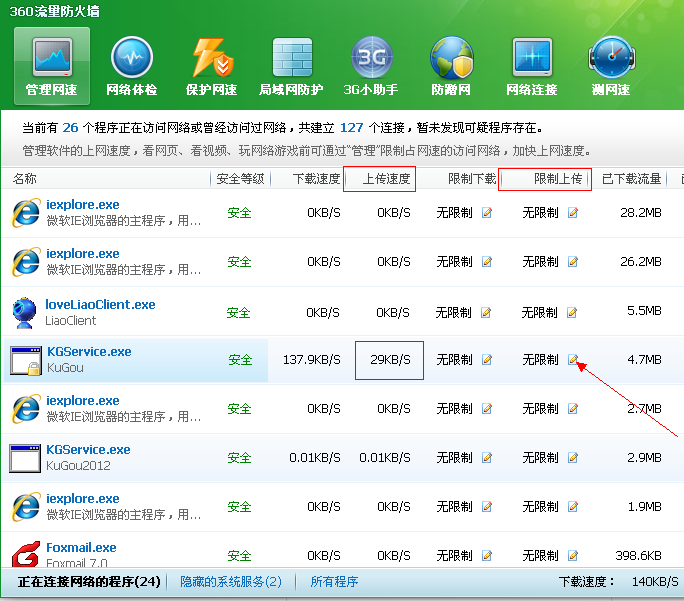Image resolution: width=684 pixels, height=601 pixels.
Task: Switch to 正在连接网络的程序(24) tab
Action: (89, 581)
